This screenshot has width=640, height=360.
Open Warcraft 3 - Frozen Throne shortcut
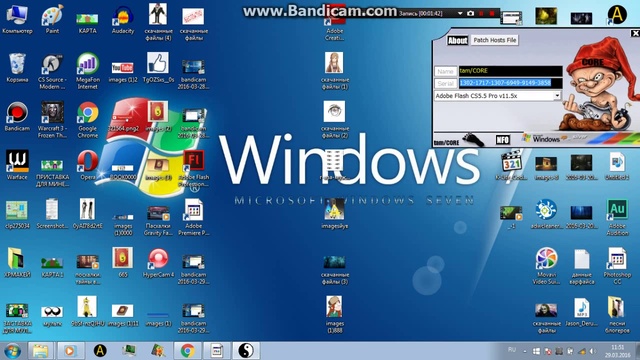(52, 120)
